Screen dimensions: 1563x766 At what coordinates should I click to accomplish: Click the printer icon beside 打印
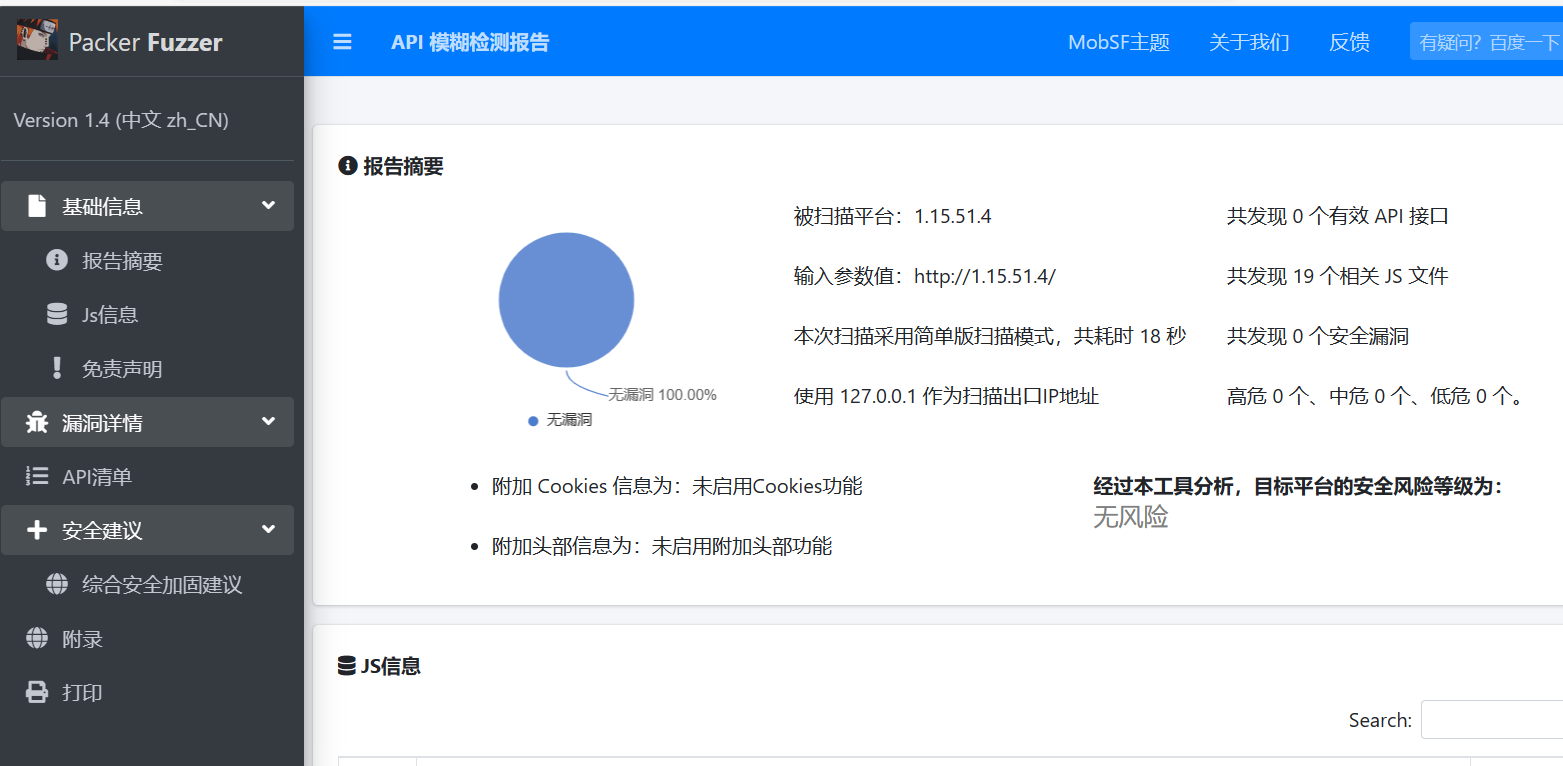[37, 692]
